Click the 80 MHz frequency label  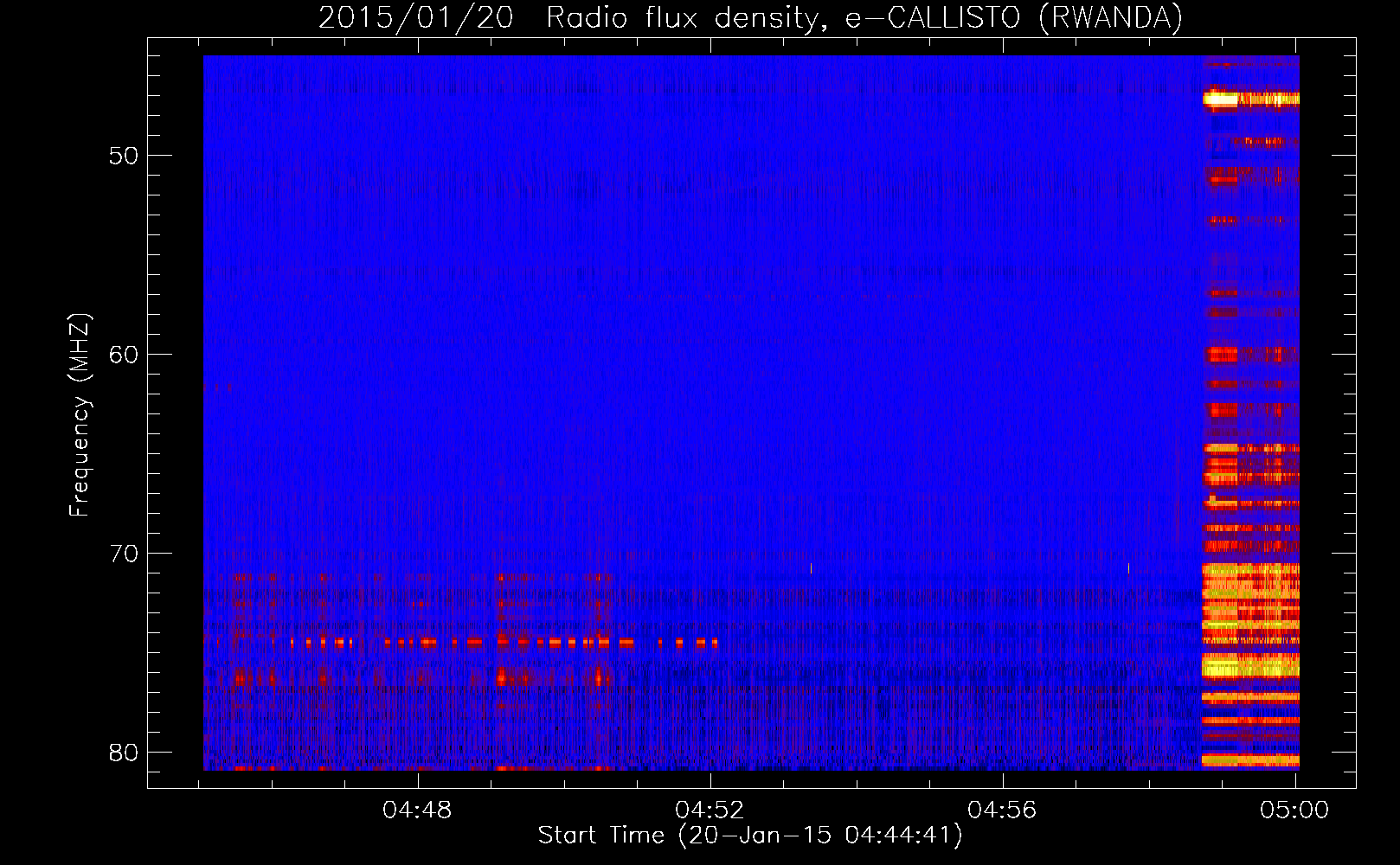[x=124, y=753]
